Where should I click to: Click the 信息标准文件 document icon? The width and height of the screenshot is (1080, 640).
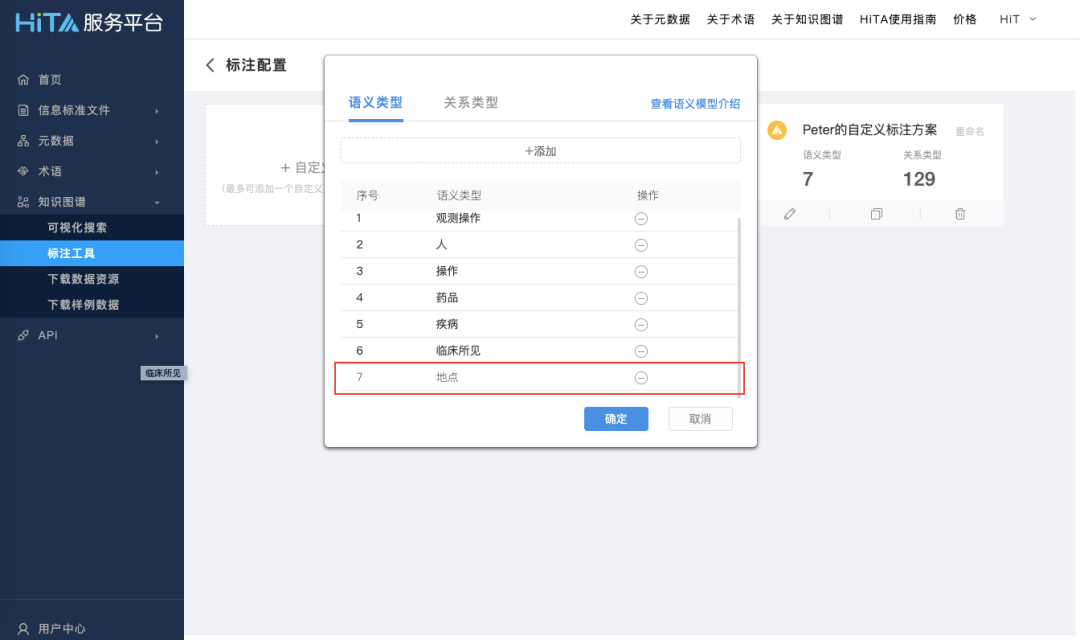23,110
